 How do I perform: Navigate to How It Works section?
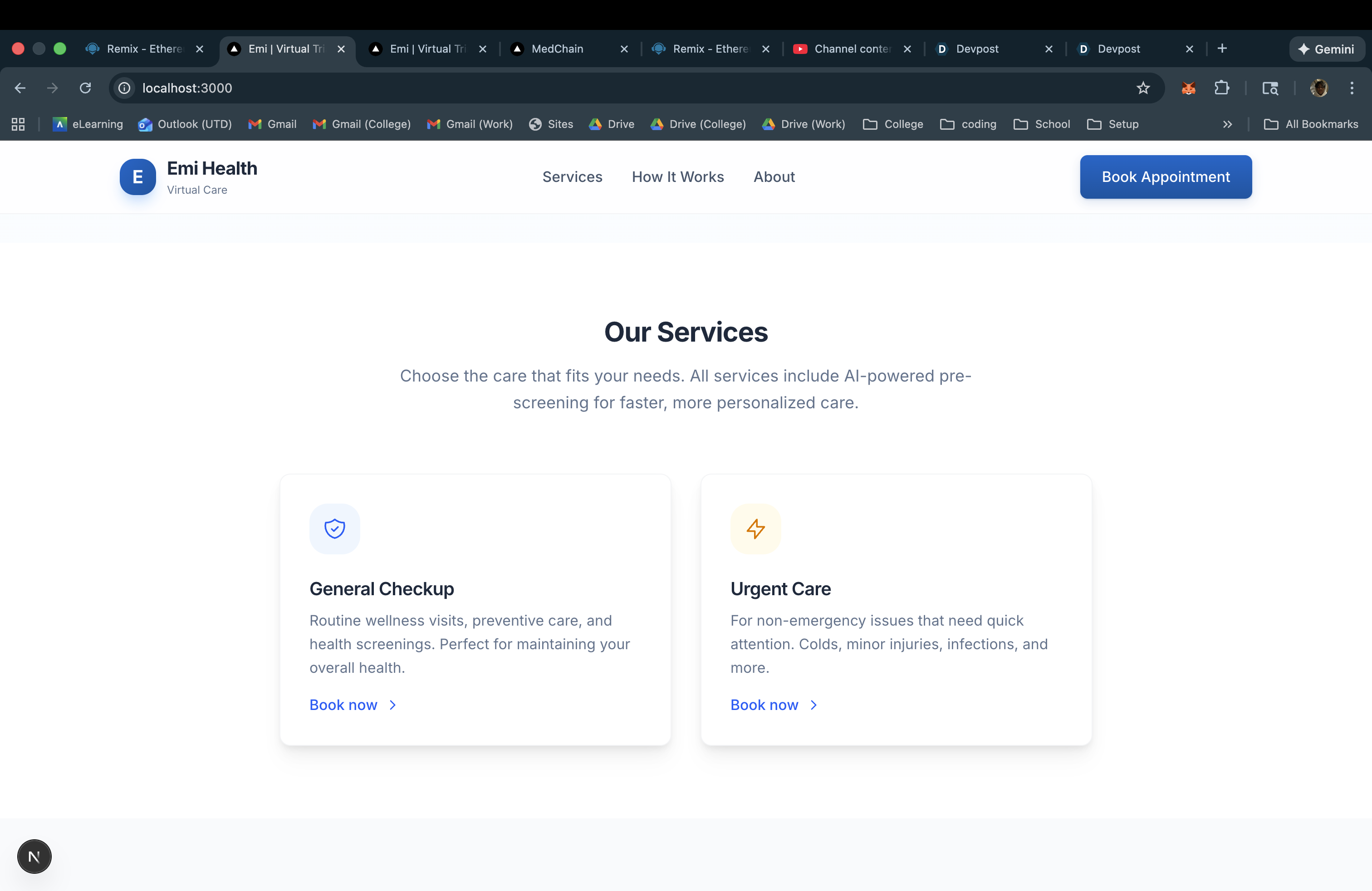[x=677, y=177]
